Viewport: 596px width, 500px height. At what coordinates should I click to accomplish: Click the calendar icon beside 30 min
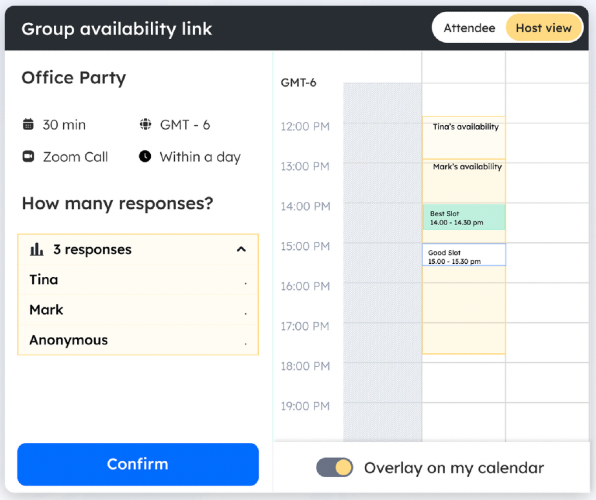[x=28, y=124]
